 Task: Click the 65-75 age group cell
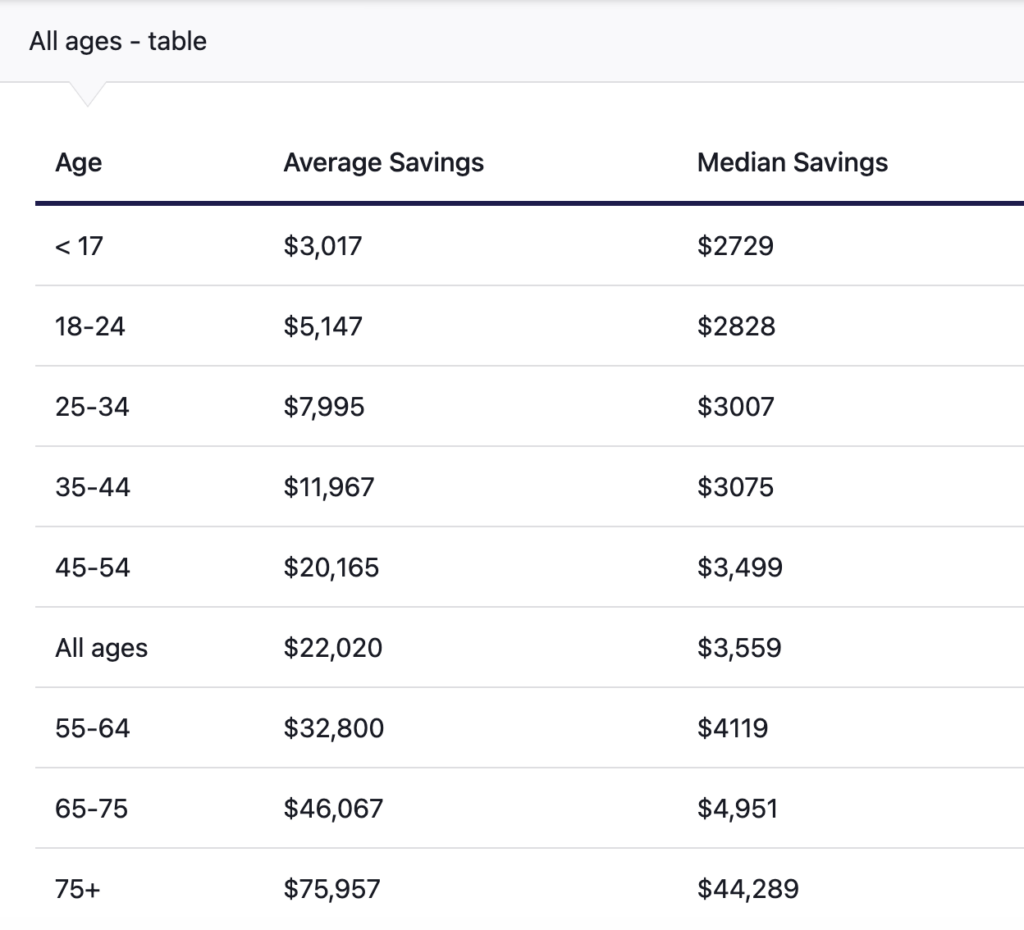tap(91, 808)
